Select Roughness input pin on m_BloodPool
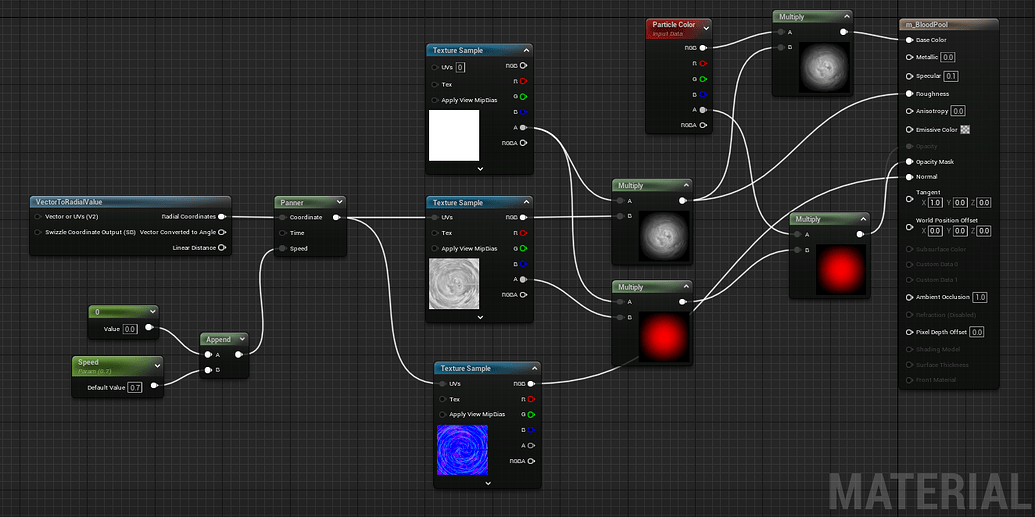 click(910, 94)
